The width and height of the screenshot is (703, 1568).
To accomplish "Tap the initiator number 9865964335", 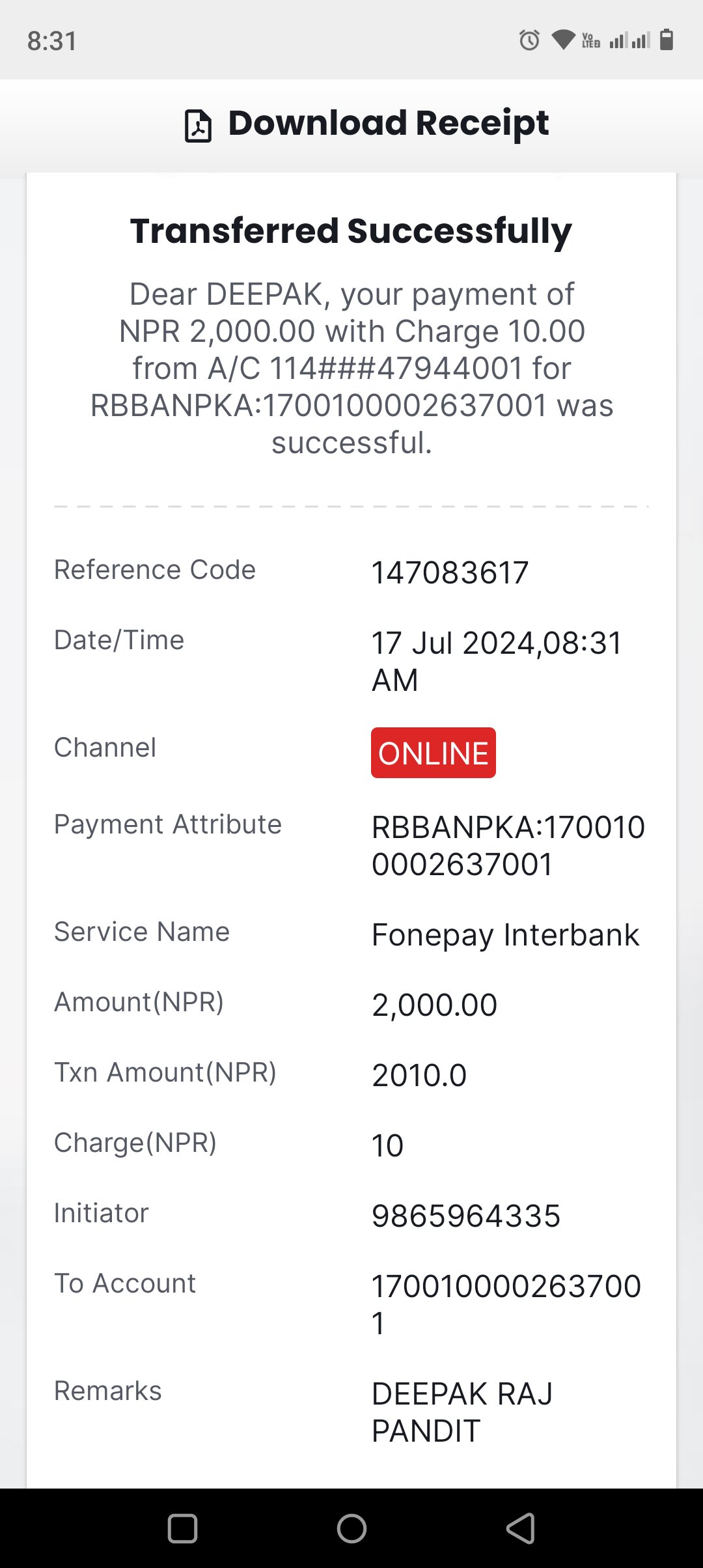I will tap(466, 1216).
